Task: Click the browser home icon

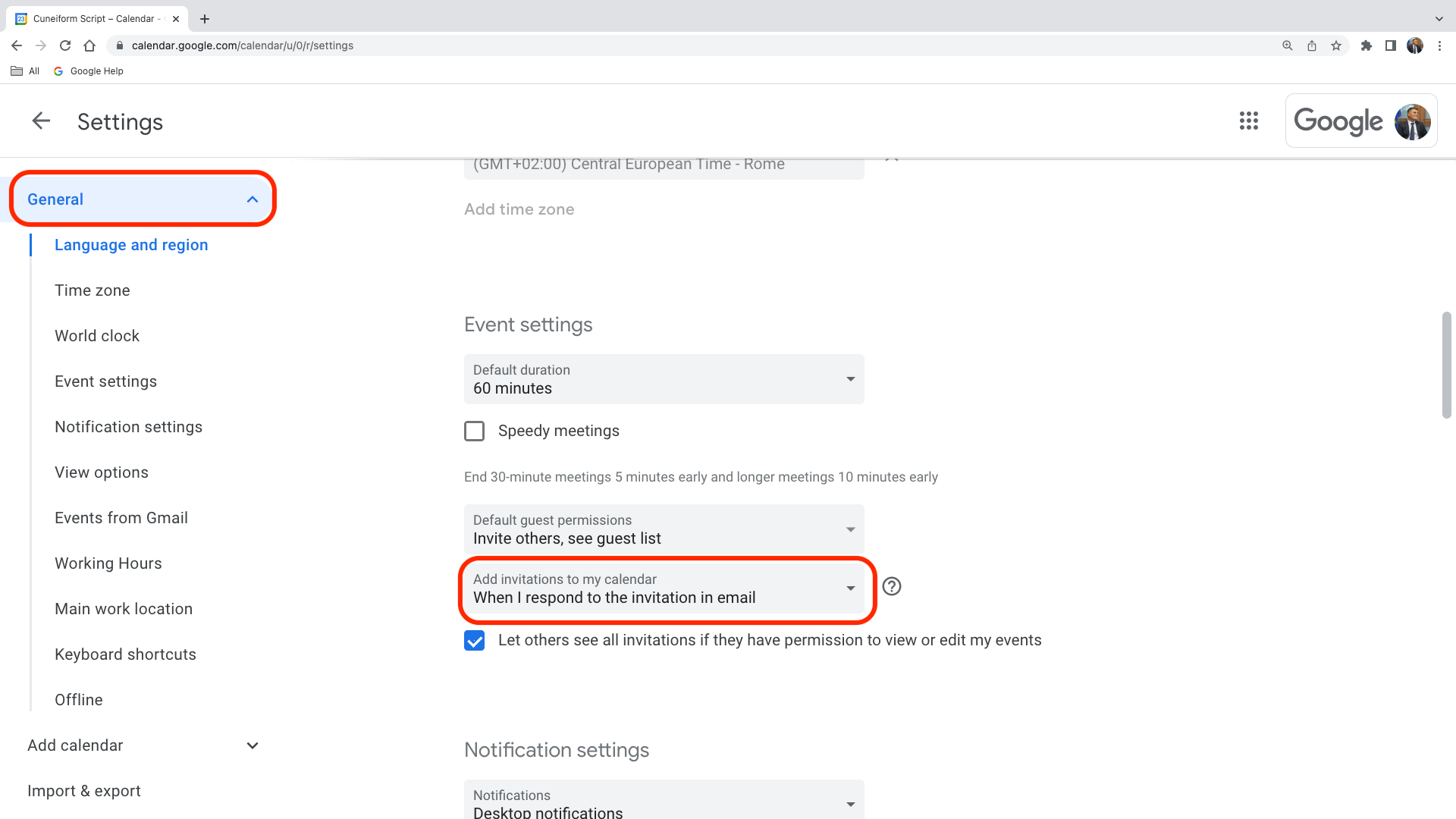Action: point(89,45)
